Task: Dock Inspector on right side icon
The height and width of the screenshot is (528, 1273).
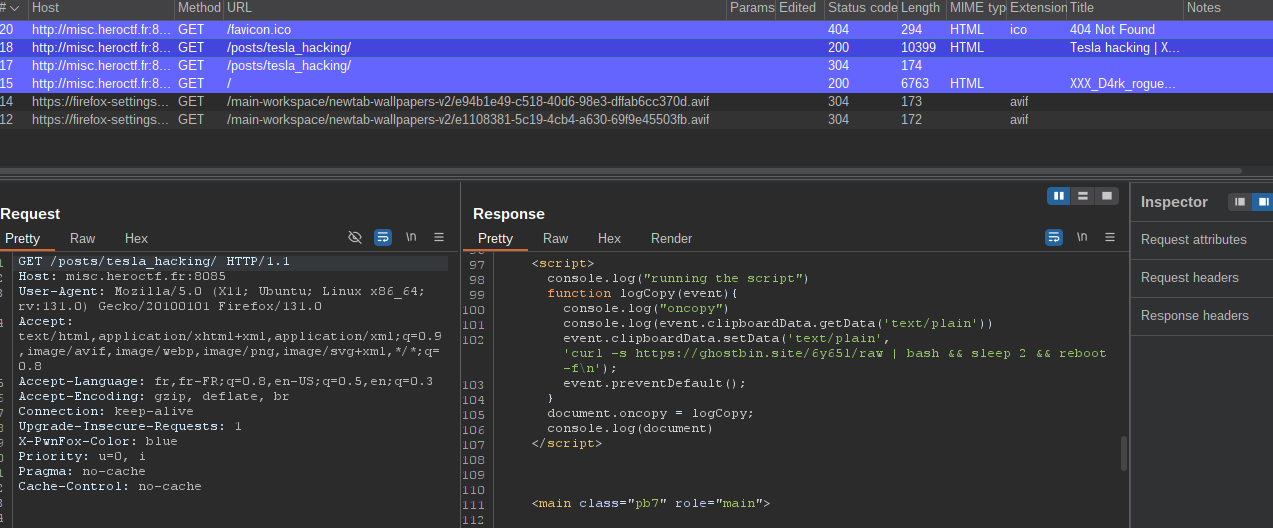Action: click(1263, 202)
